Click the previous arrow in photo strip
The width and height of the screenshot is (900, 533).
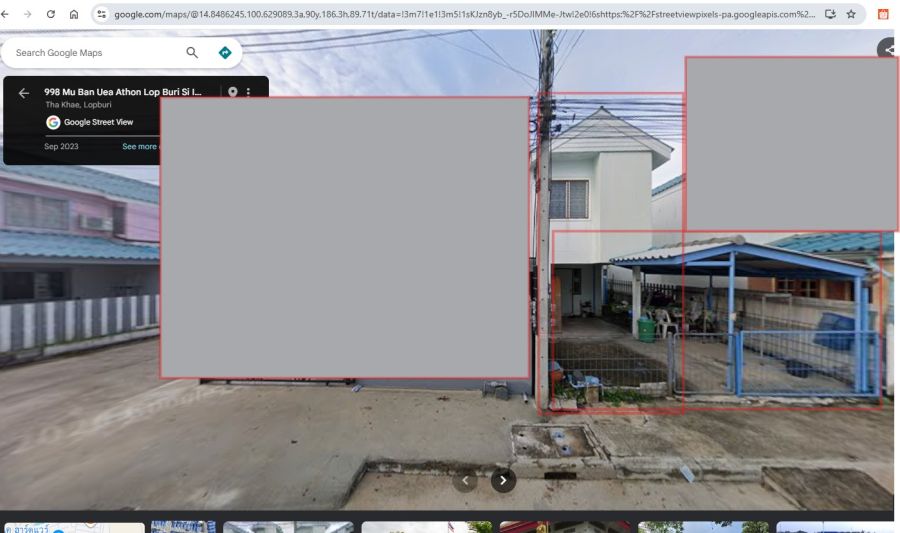(465, 480)
